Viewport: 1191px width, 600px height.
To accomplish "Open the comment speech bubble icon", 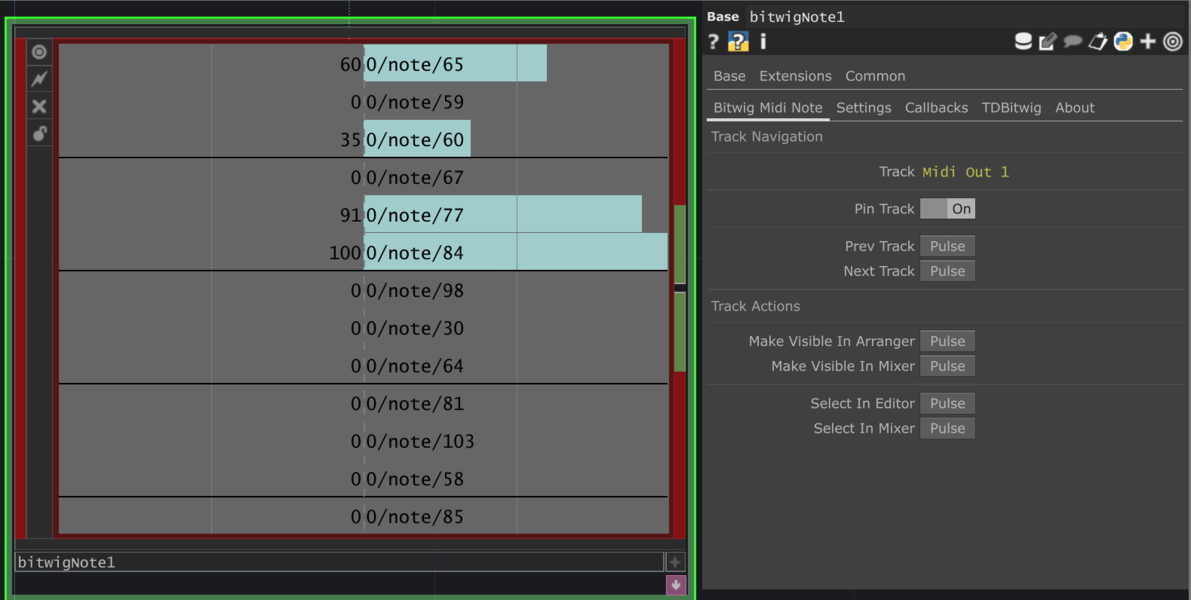I will [1073, 42].
